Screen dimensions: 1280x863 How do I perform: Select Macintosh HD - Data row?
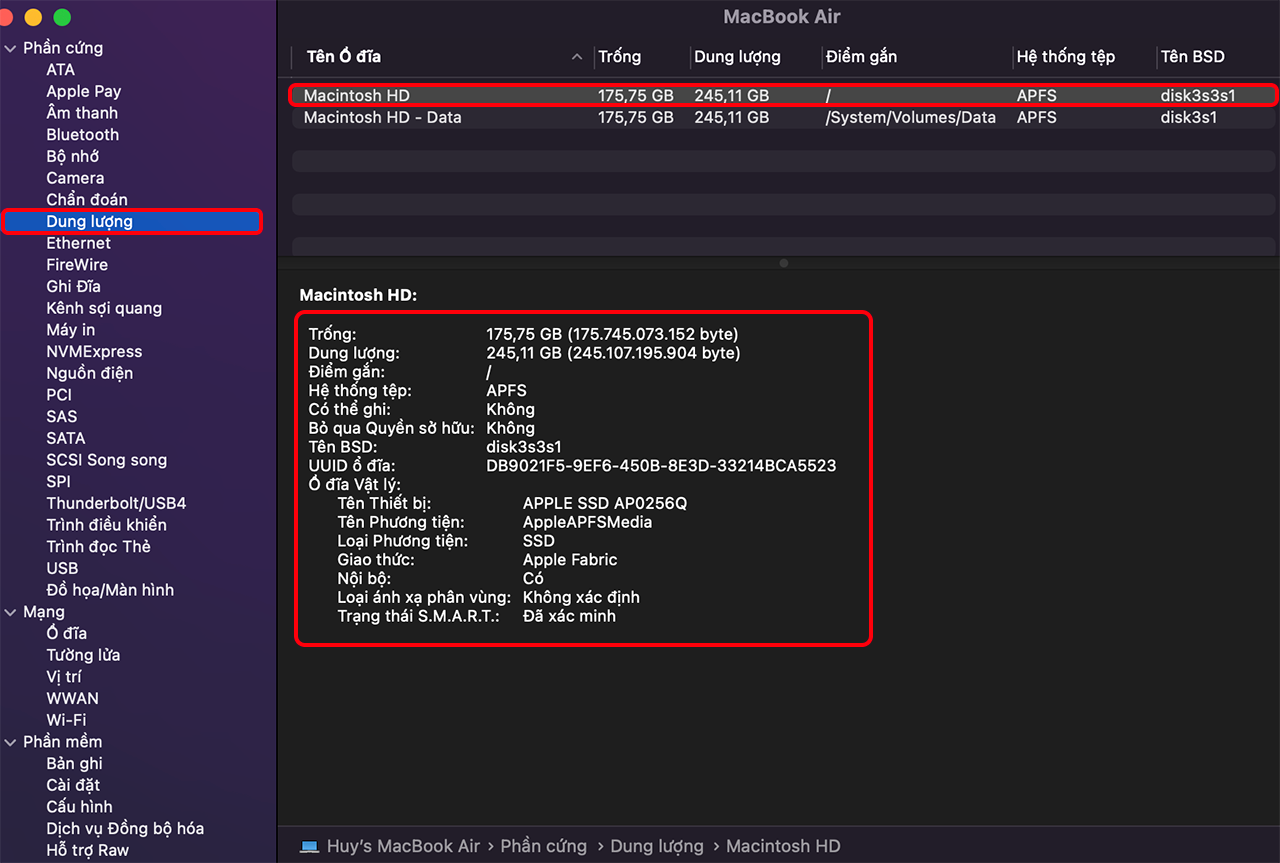pyautogui.click(x=784, y=118)
